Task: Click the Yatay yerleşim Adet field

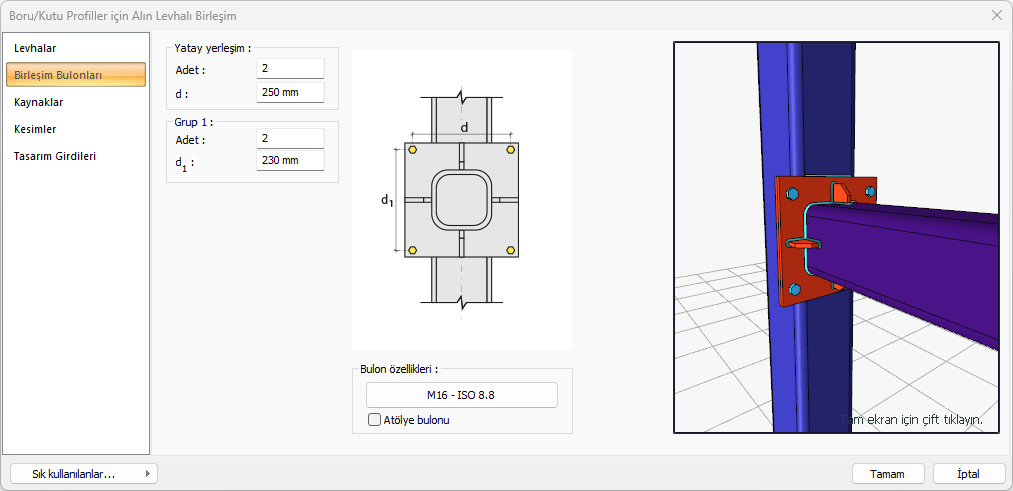Action: (290, 69)
